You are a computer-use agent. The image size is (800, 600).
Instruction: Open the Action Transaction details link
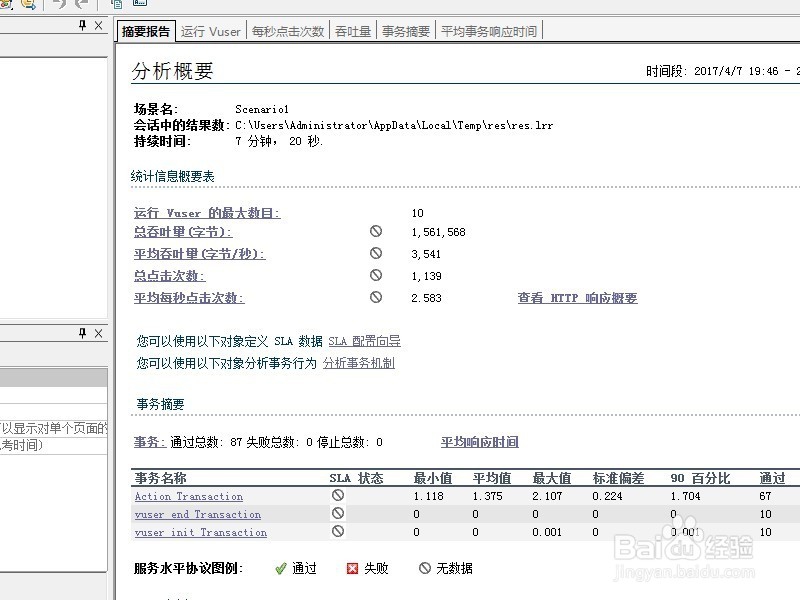coord(187,496)
